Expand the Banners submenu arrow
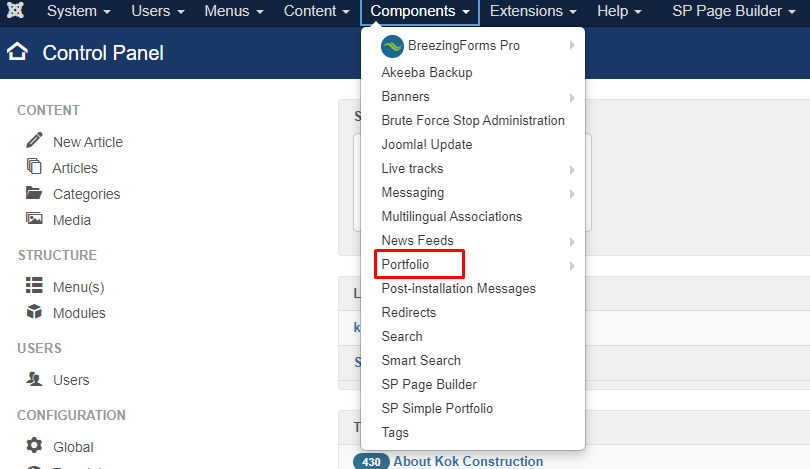 click(x=572, y=98)
